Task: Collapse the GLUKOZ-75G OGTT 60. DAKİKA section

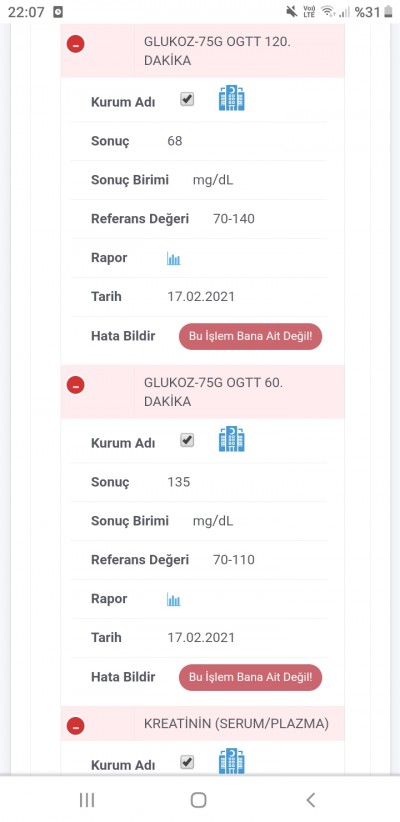Action: pyautogui.click(x=75, y=385)
